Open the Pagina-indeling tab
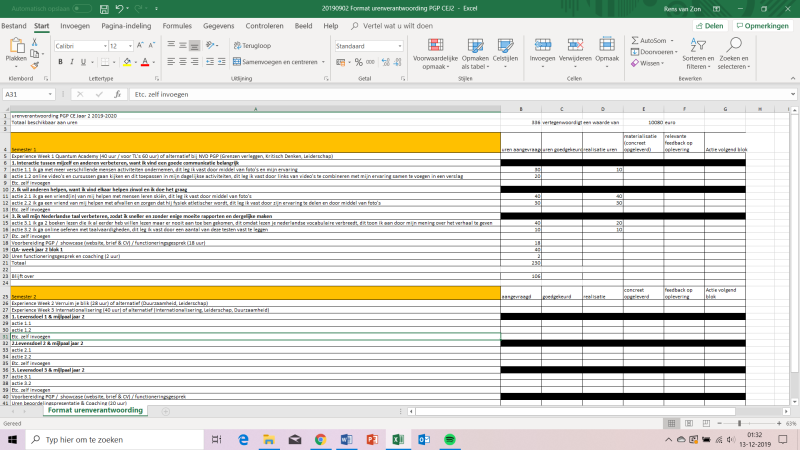800x450 pixels. pos(126,26)
